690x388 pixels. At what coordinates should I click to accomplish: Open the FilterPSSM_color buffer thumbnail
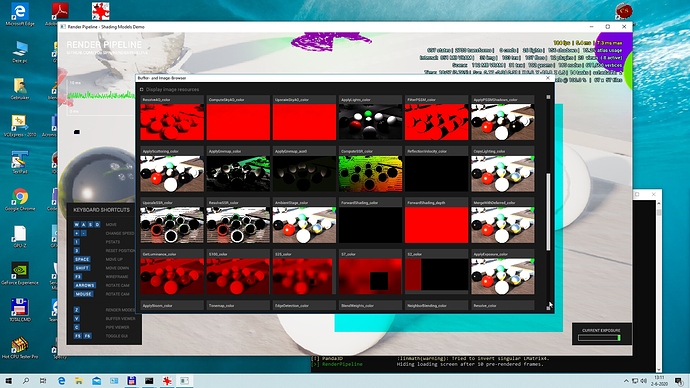tap(437, 122)
